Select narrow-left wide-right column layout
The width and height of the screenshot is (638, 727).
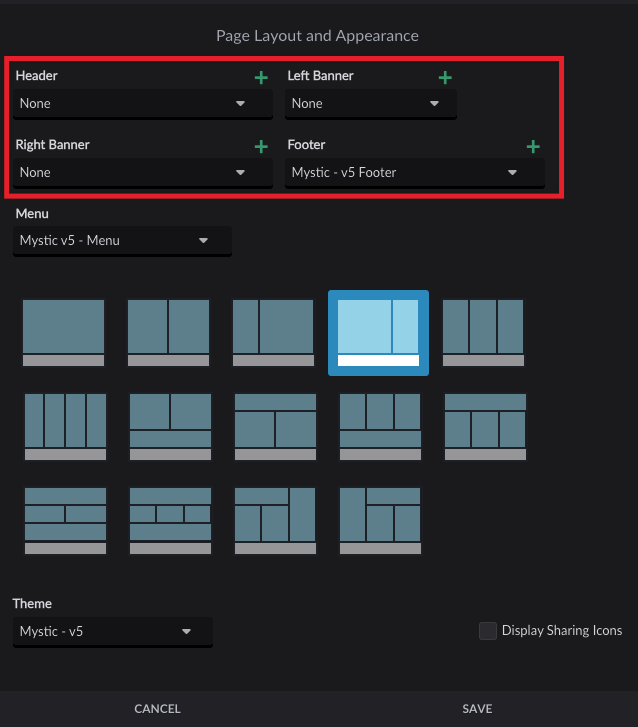click(273, 333)
